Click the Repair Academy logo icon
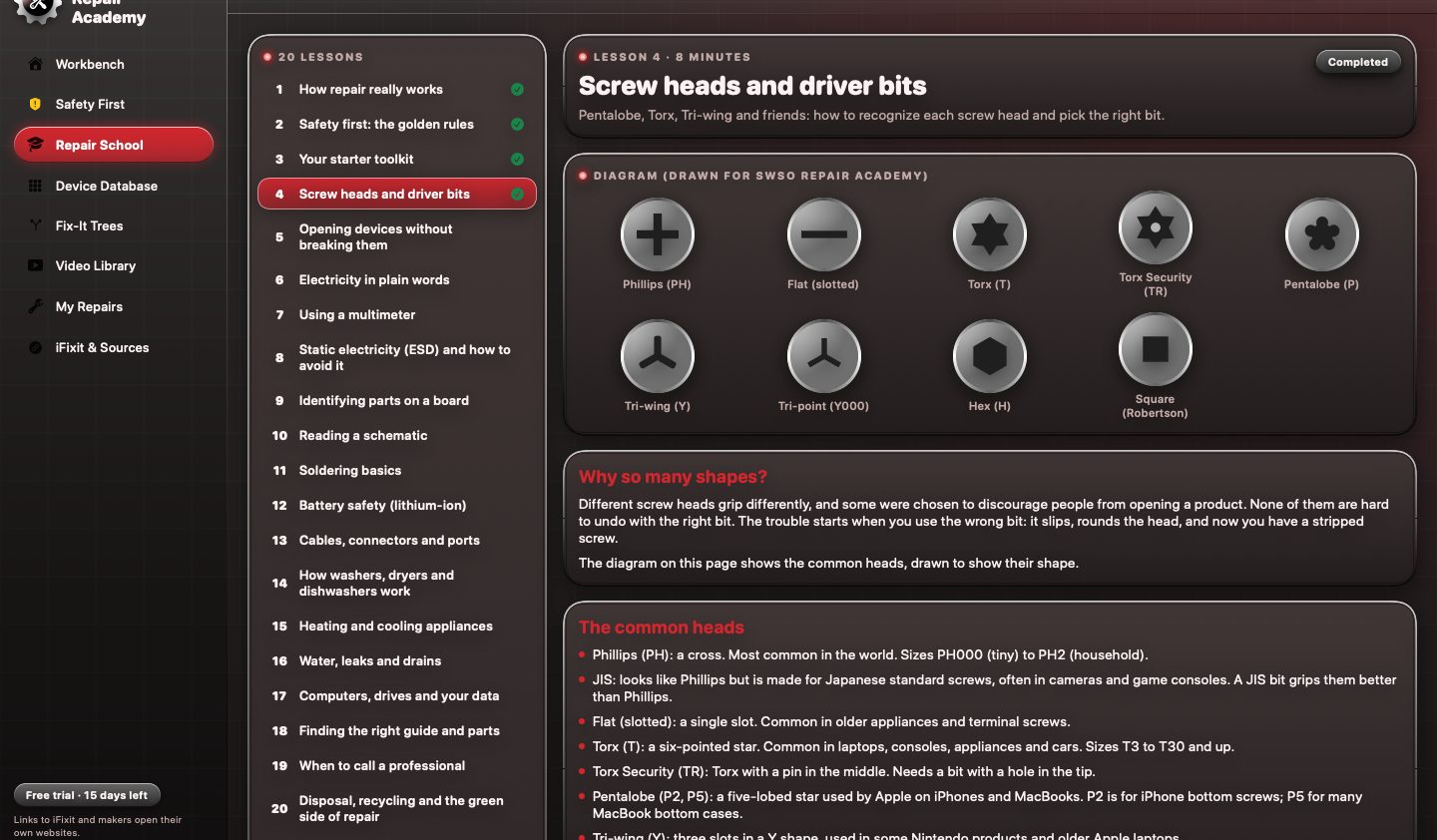This screenshot has width=1437, height=840. [x=38, y=8]
